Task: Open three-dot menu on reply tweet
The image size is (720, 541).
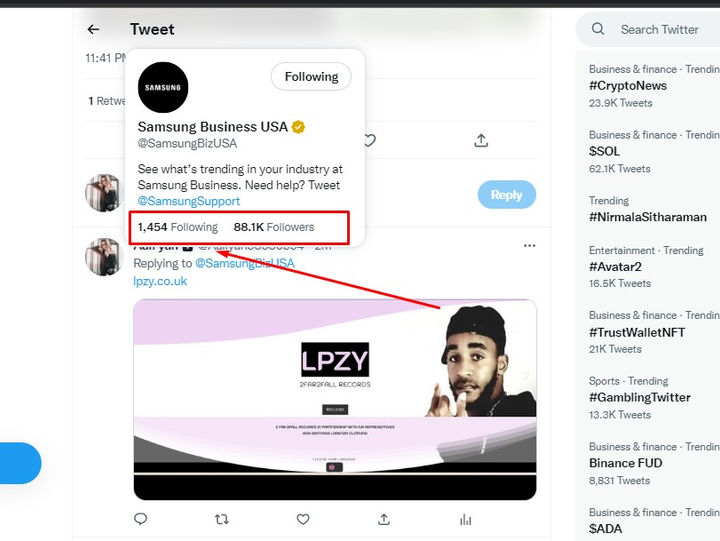Action: click(x=529, y=246)
